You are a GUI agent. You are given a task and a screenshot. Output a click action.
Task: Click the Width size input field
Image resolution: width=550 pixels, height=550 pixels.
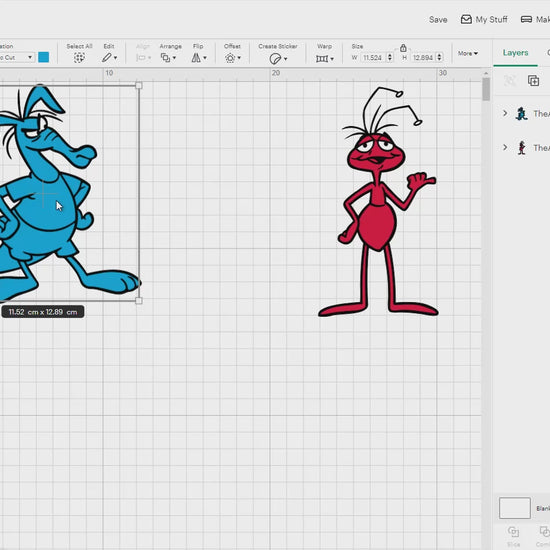pyautogui.click(x=374, y=58)
